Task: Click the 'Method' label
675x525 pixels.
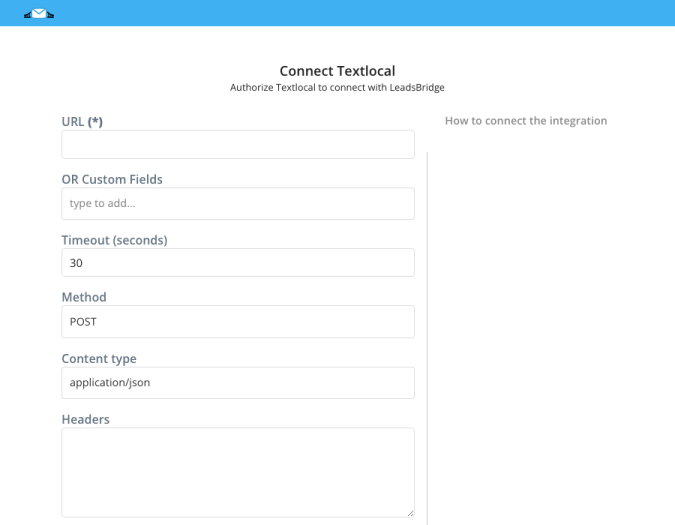Action: pos(84,297)
